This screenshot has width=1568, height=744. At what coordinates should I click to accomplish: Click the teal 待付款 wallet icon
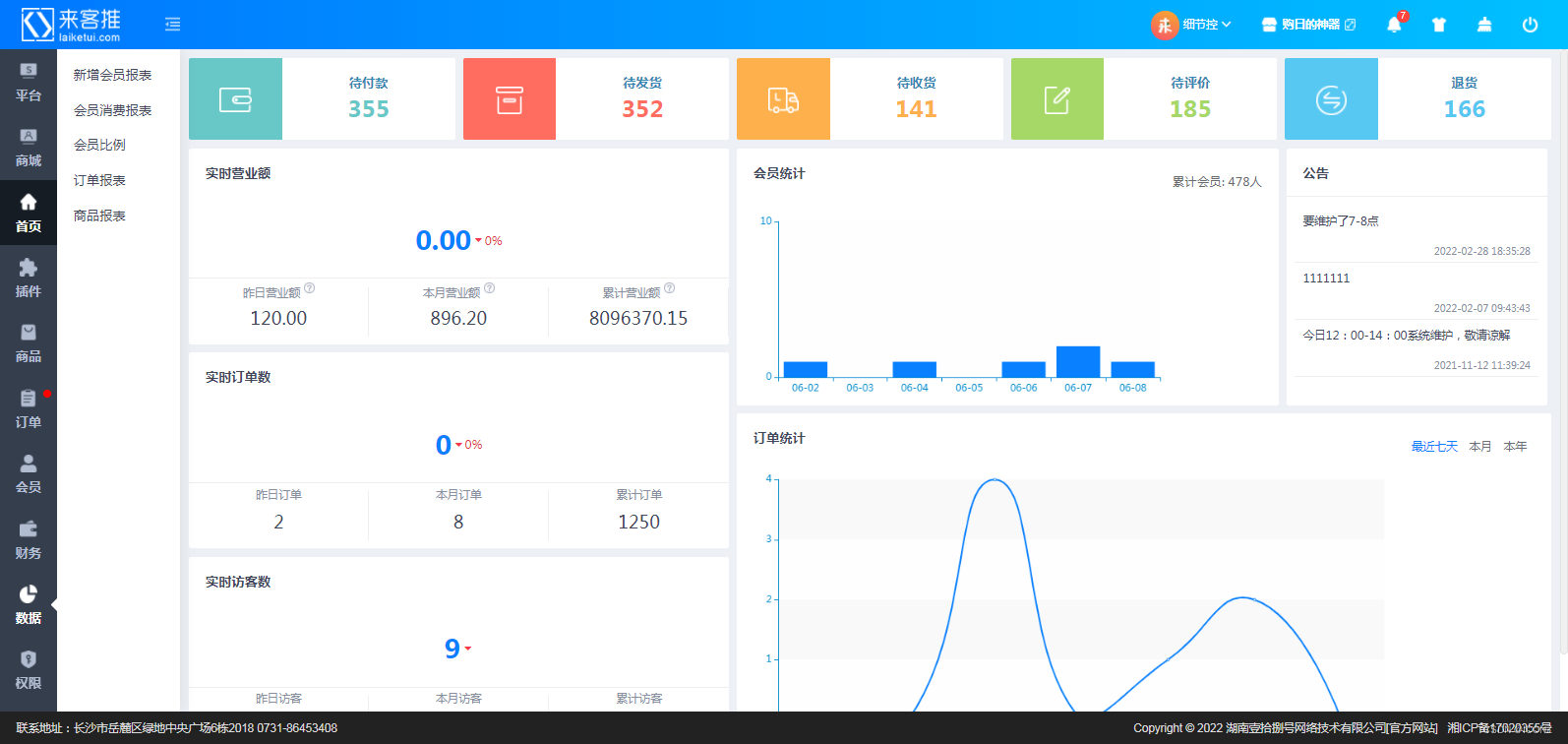(x=235, y=99)
